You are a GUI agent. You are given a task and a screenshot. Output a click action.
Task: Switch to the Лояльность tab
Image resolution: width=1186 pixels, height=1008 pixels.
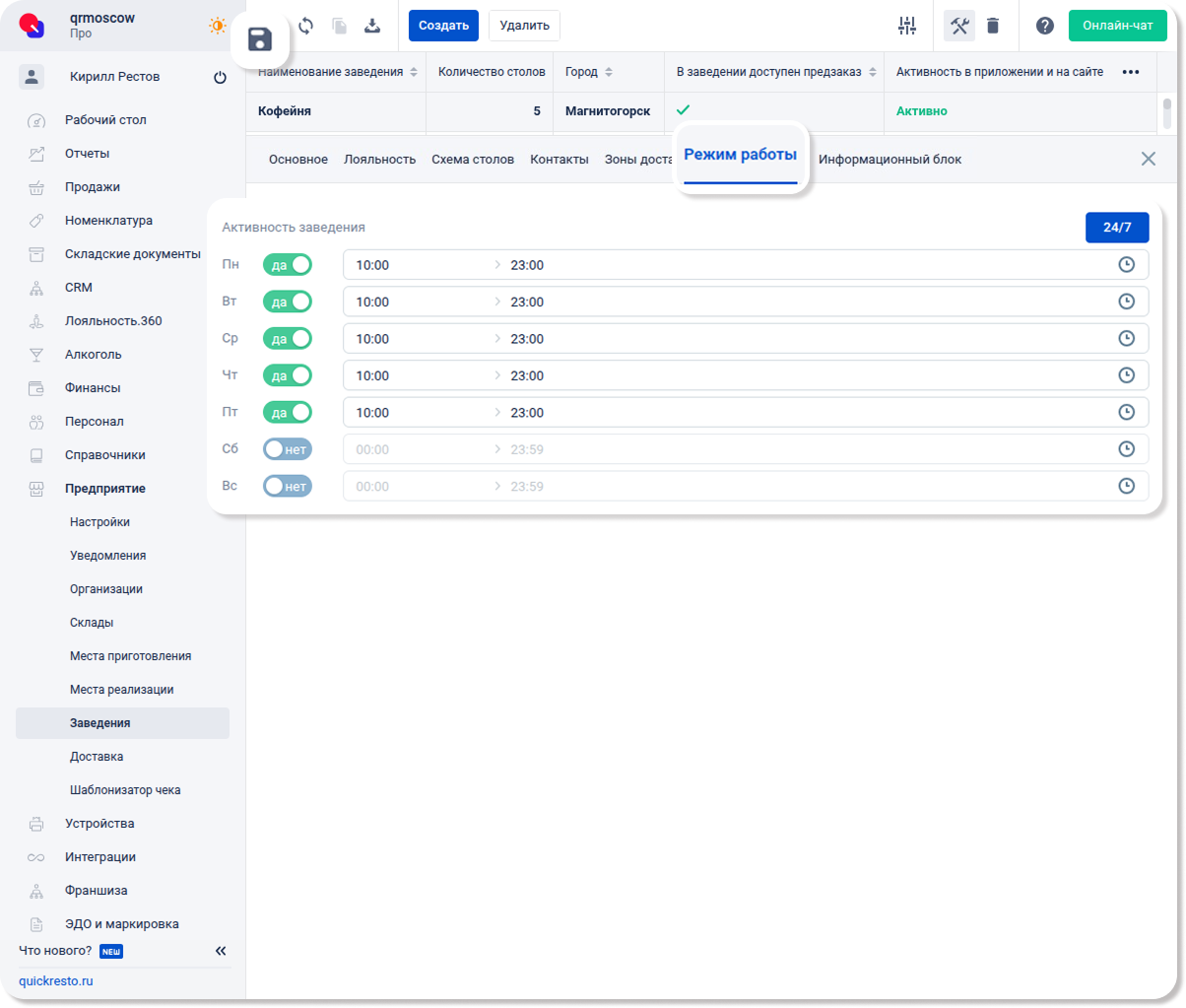pos(379,159)
